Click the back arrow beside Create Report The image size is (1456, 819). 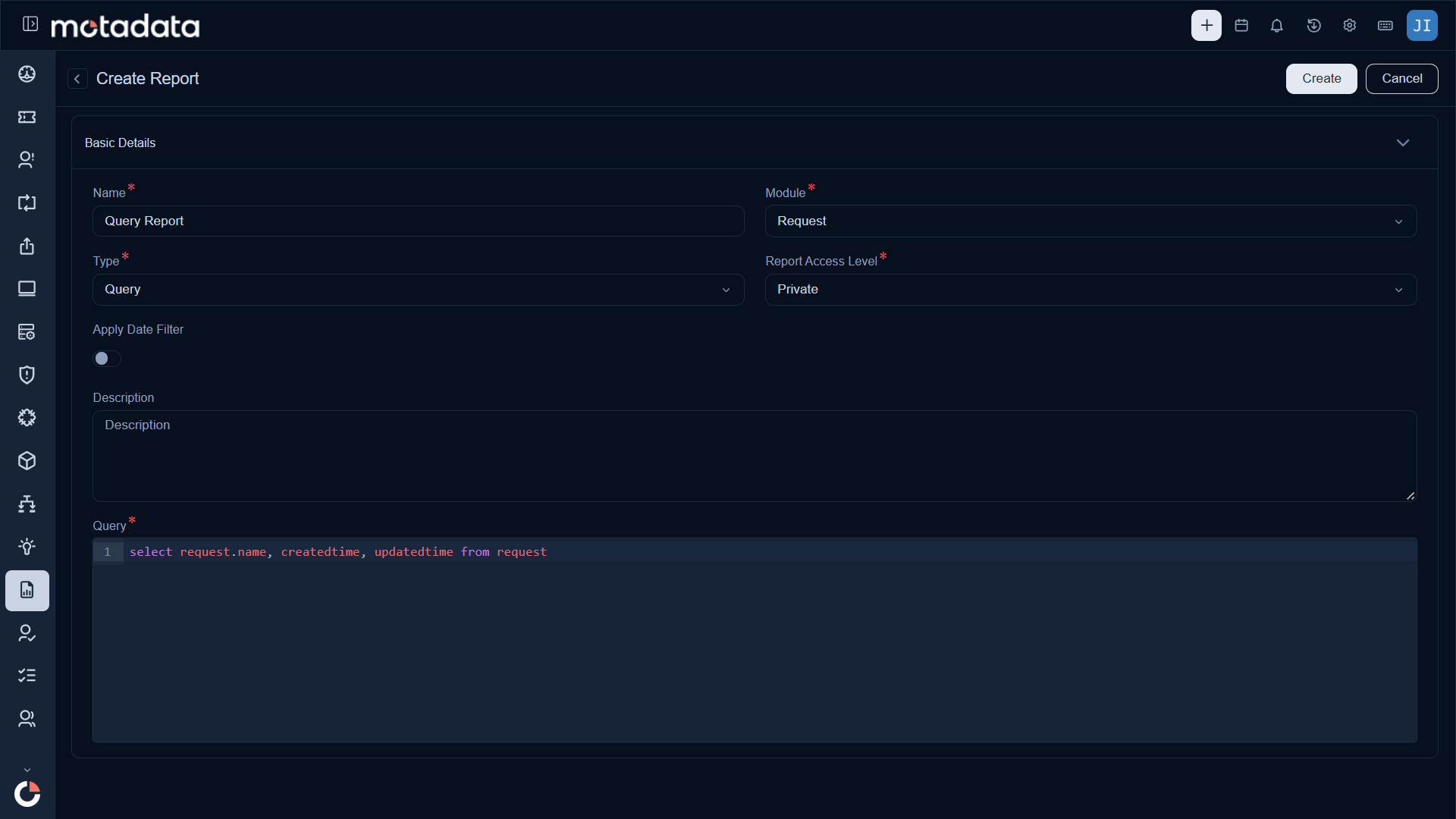click(x=77, y=79)
